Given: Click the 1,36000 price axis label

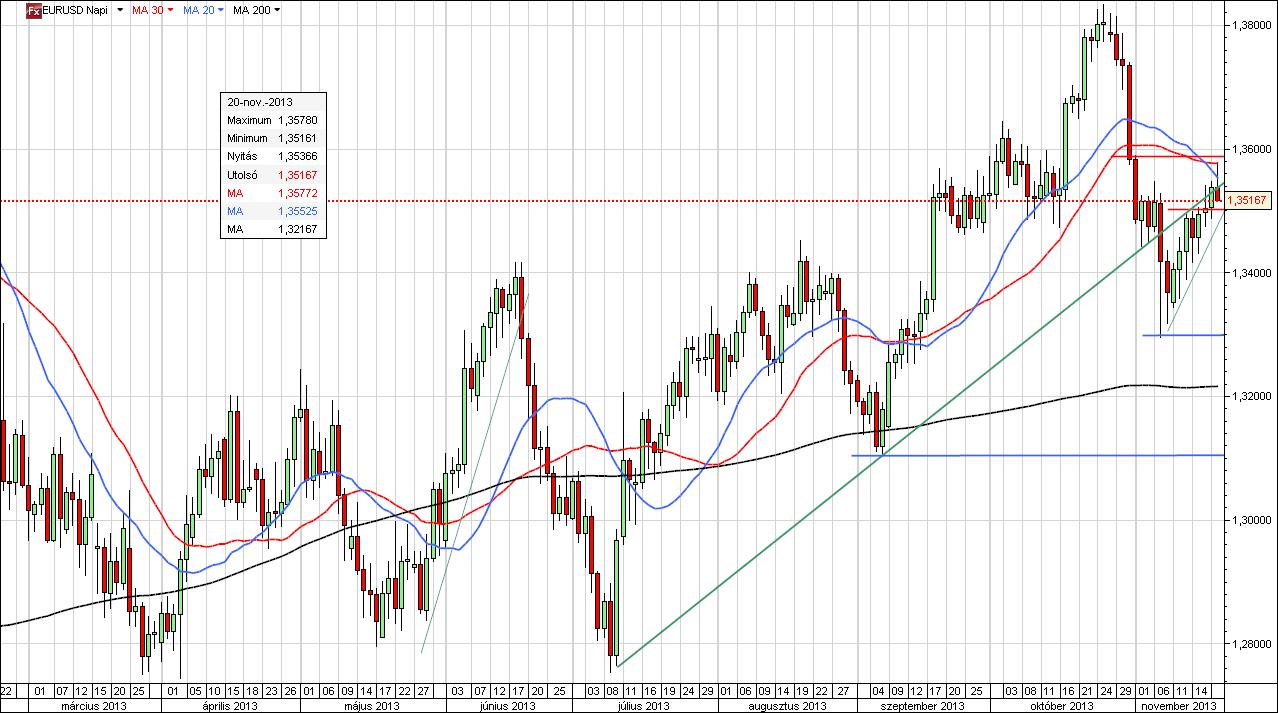Looking at the screenshot, I should [x=1252, y=149].
